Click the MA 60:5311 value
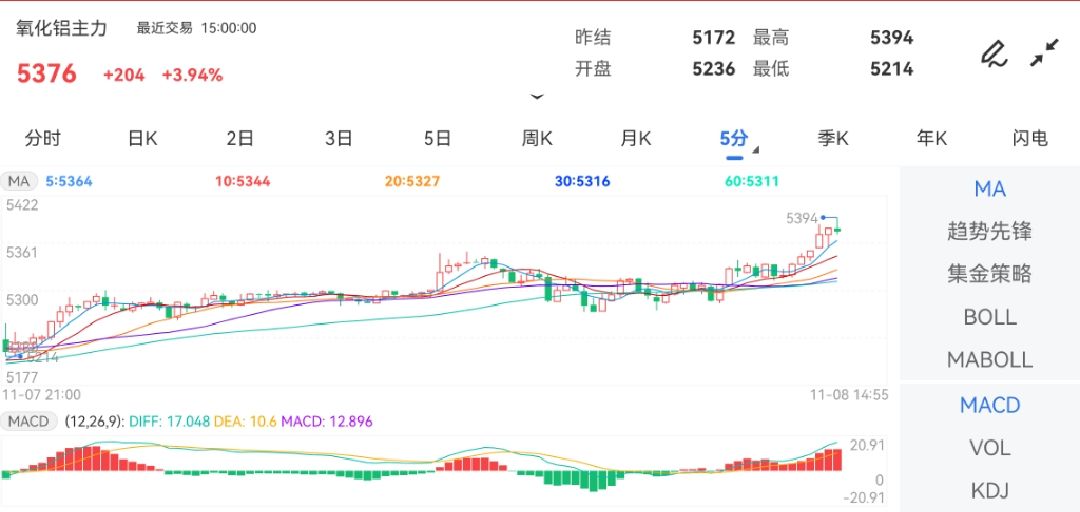Screen dimensions: 1080x512 (x=752, y=182)
